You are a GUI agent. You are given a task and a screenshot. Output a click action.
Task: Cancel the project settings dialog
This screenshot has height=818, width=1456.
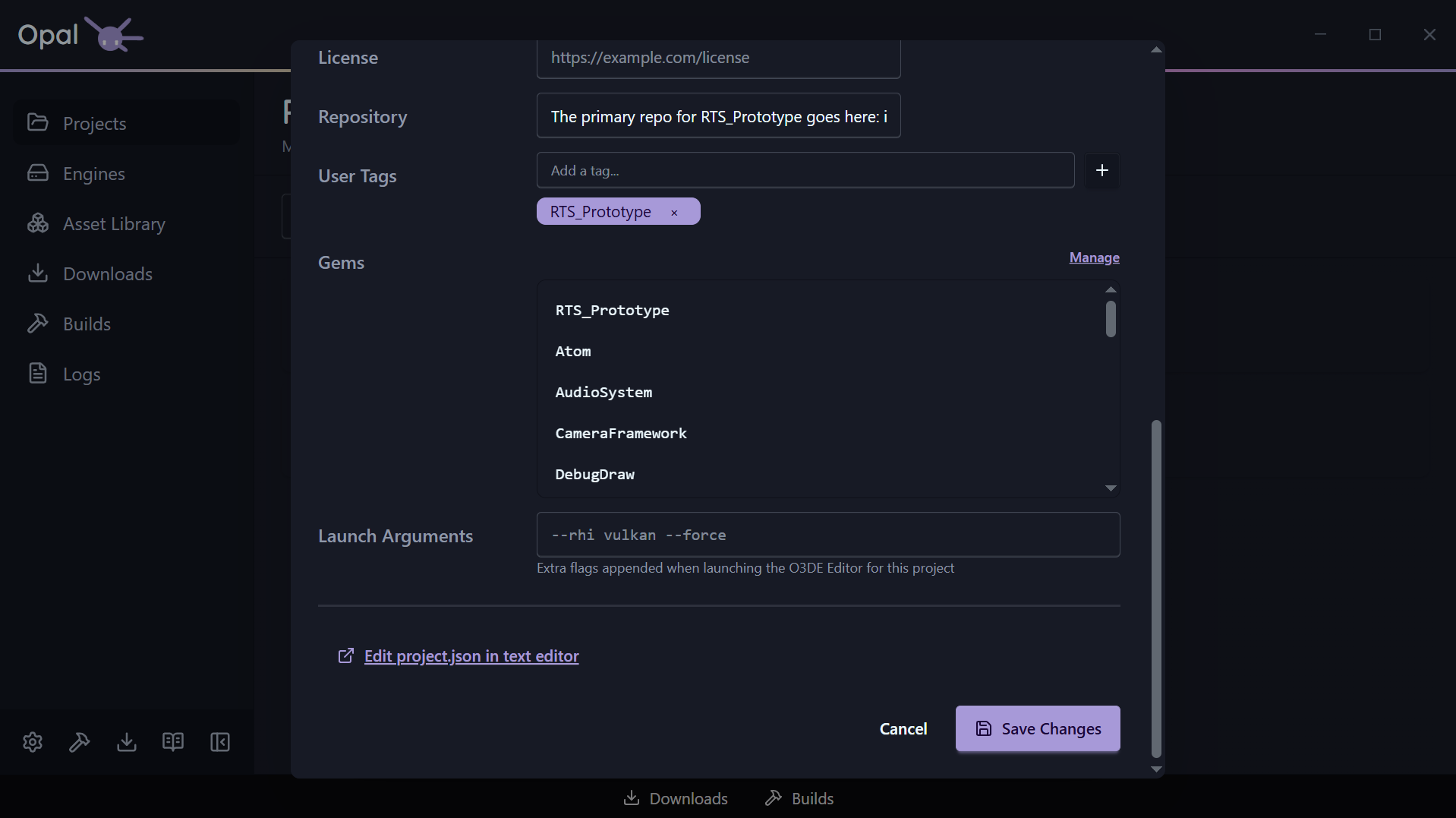pyautogui.click(x=903, y=728)
